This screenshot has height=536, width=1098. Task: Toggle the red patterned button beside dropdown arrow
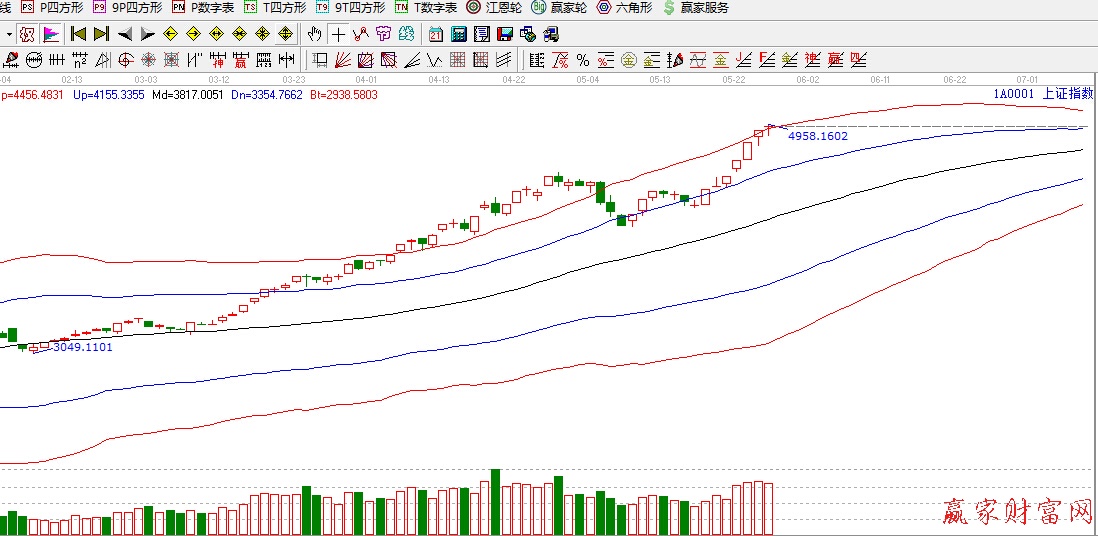tap(27, 34)
